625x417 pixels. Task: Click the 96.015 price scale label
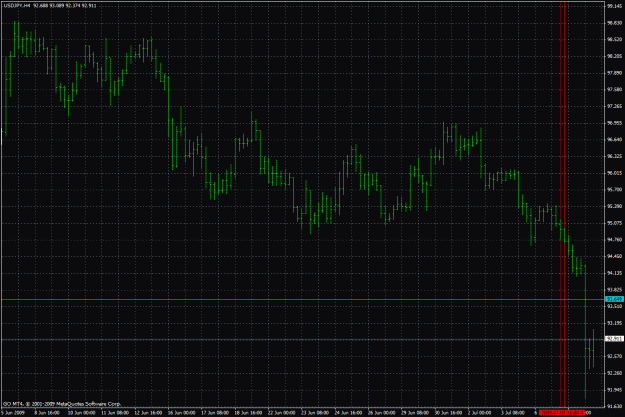click(x=614, y=173)
